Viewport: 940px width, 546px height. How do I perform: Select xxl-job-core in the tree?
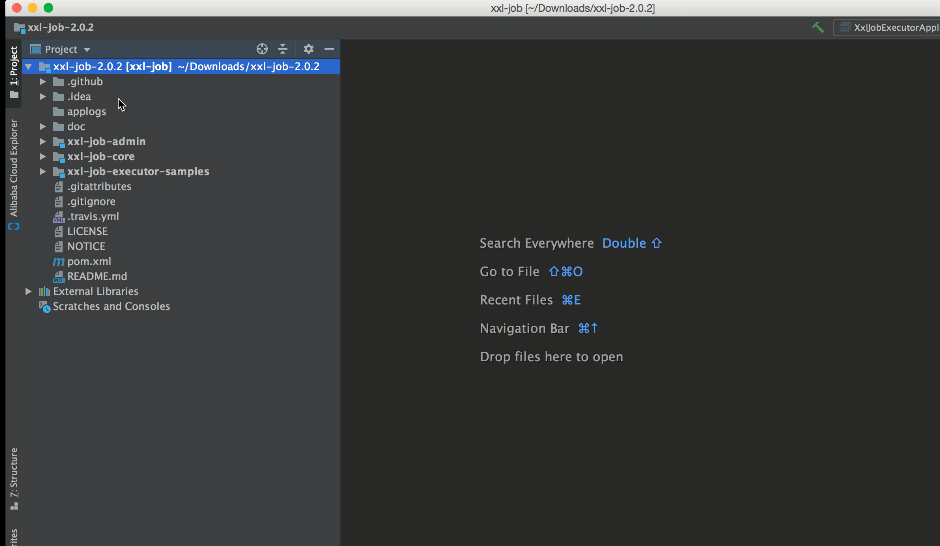[x=101, y=156]
